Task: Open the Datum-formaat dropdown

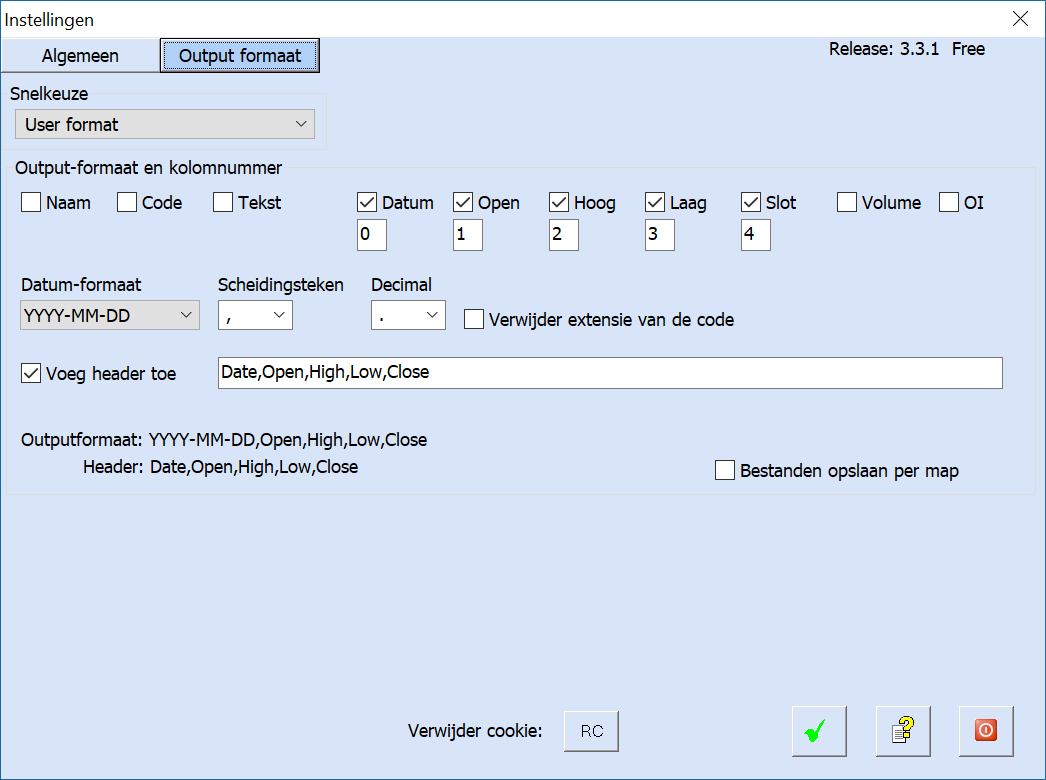Action: (110, 316)
